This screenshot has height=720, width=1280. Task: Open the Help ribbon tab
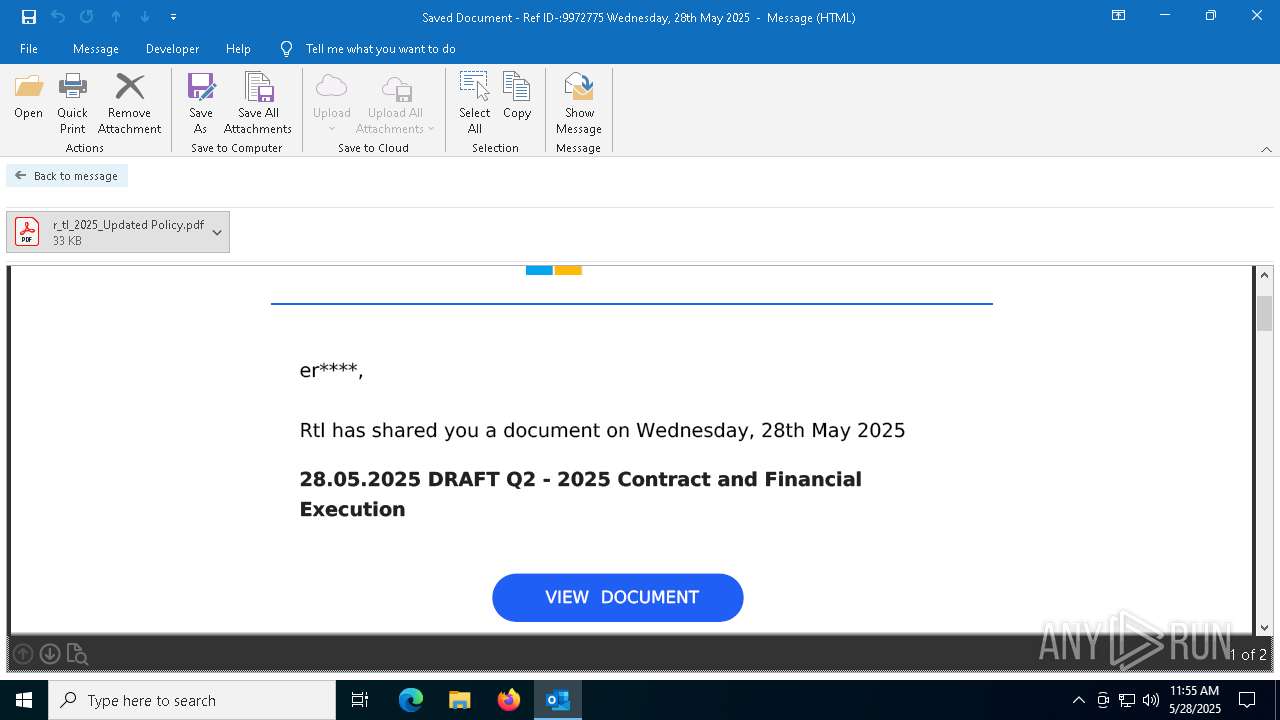[x=238, y=49]
